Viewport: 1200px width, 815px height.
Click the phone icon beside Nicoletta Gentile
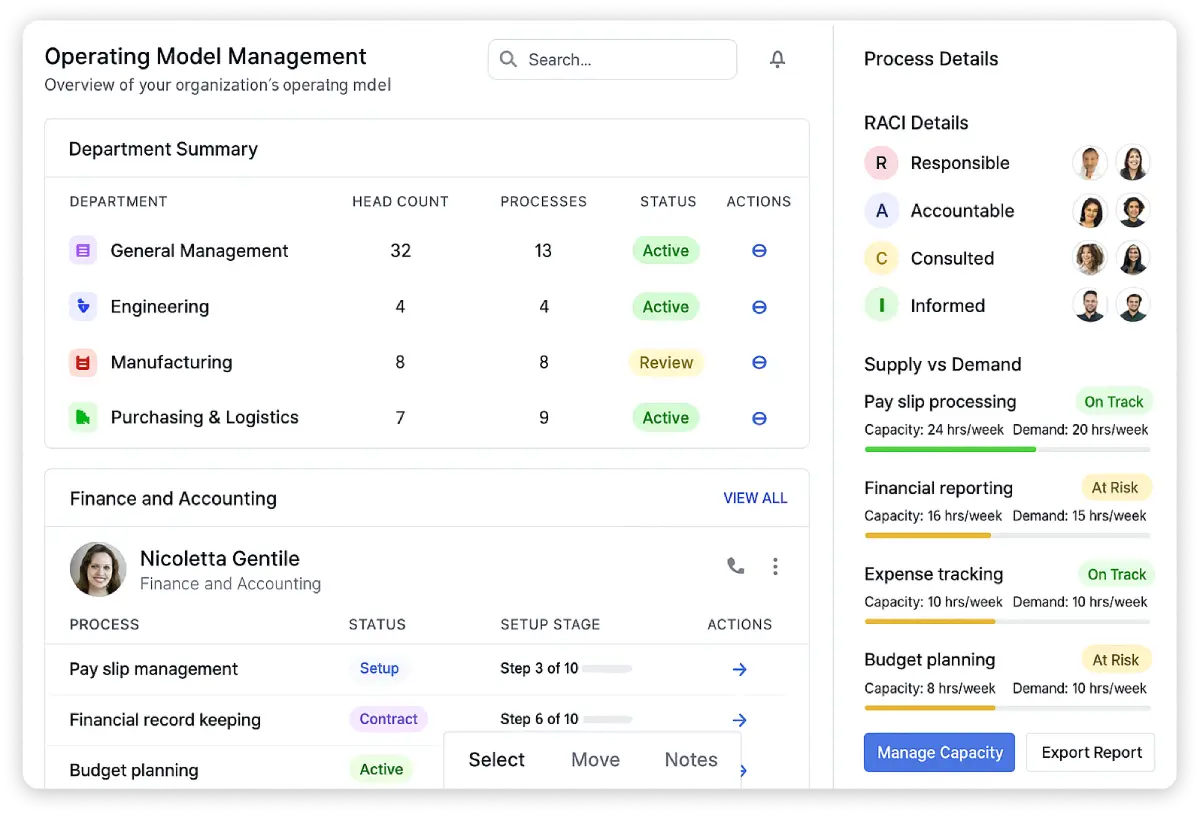(x=735, y=566)
